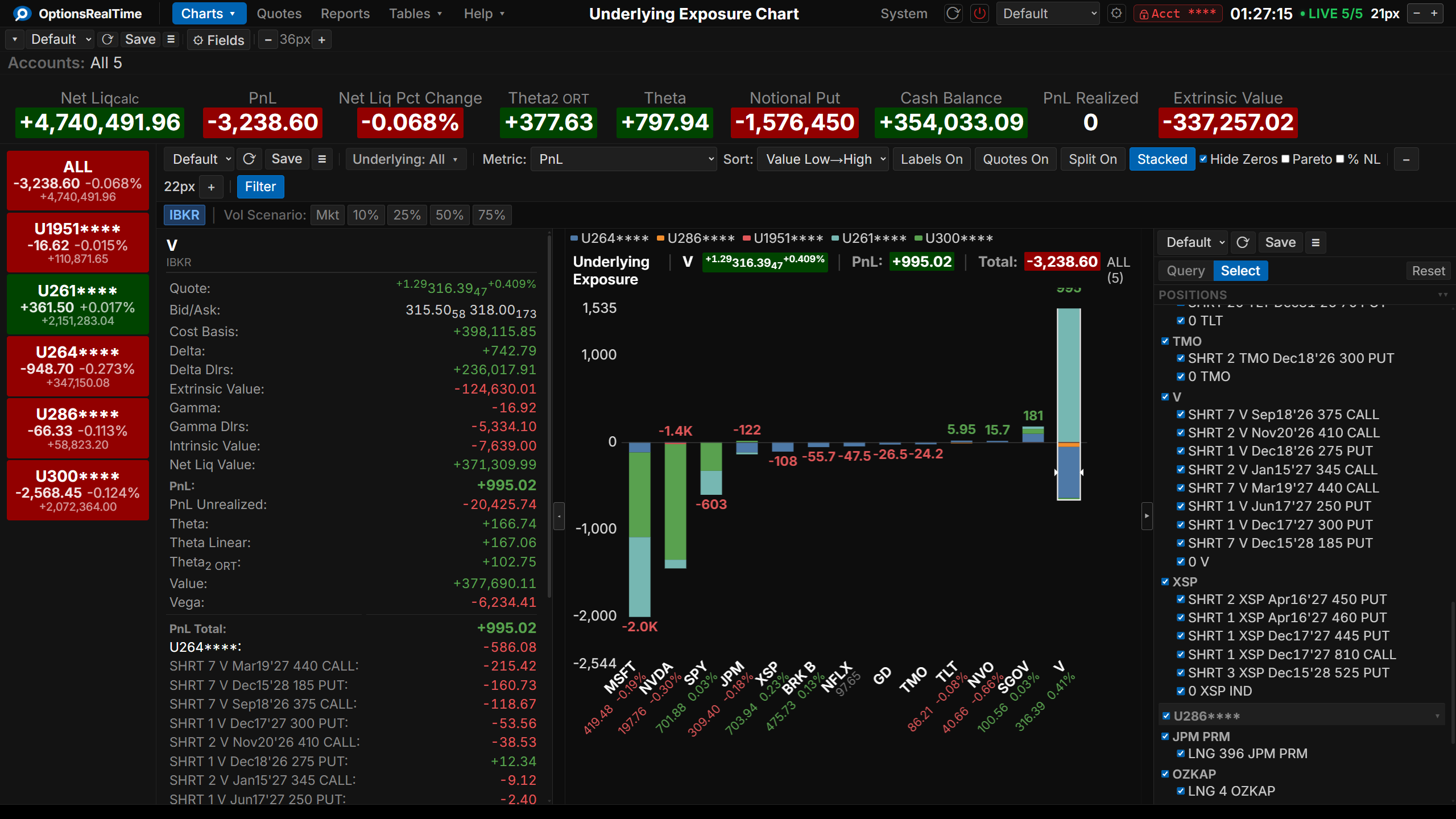Switch to the Query tab
Screen dimensions: 1456x819
pyautogui.click(x=1186, y=271)
